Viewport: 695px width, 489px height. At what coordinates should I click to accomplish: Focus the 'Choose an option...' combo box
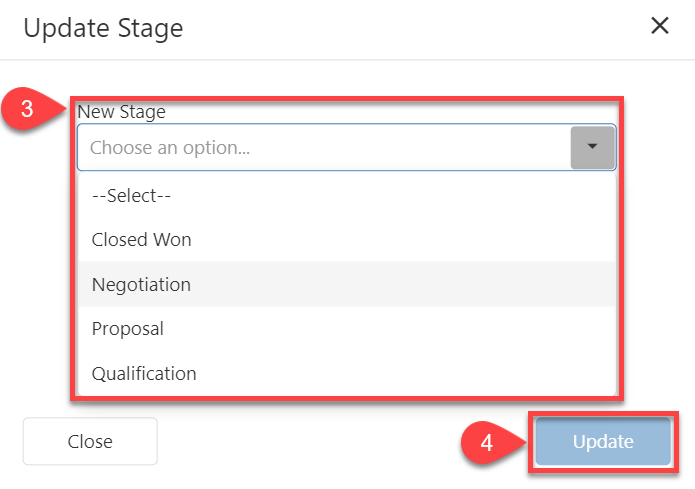(320, 147)
